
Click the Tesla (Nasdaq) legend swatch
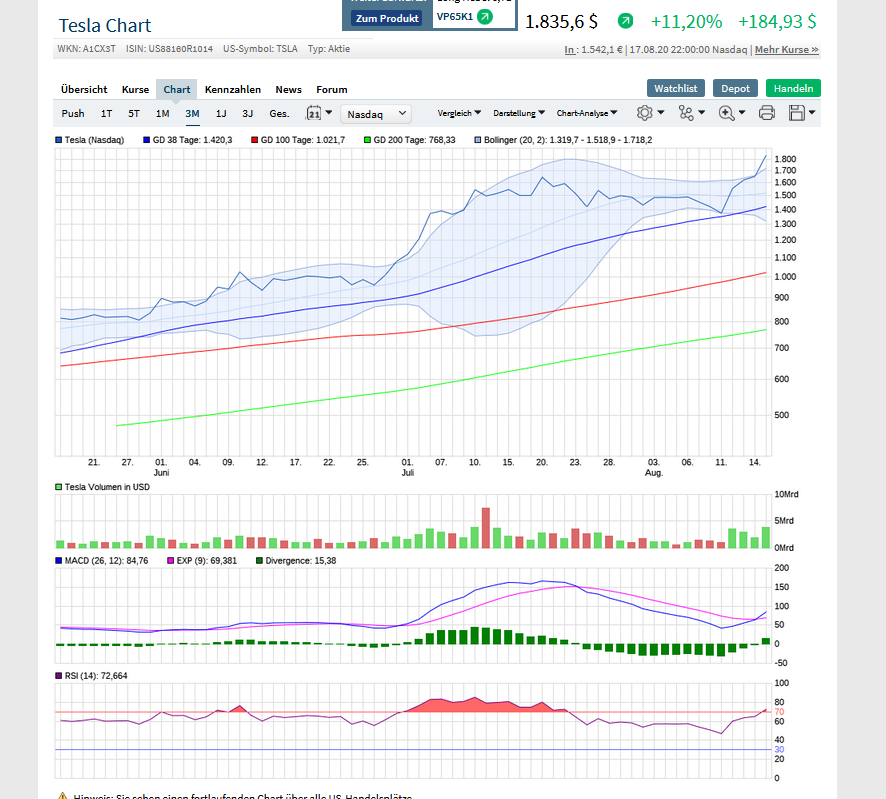point(58,140)
